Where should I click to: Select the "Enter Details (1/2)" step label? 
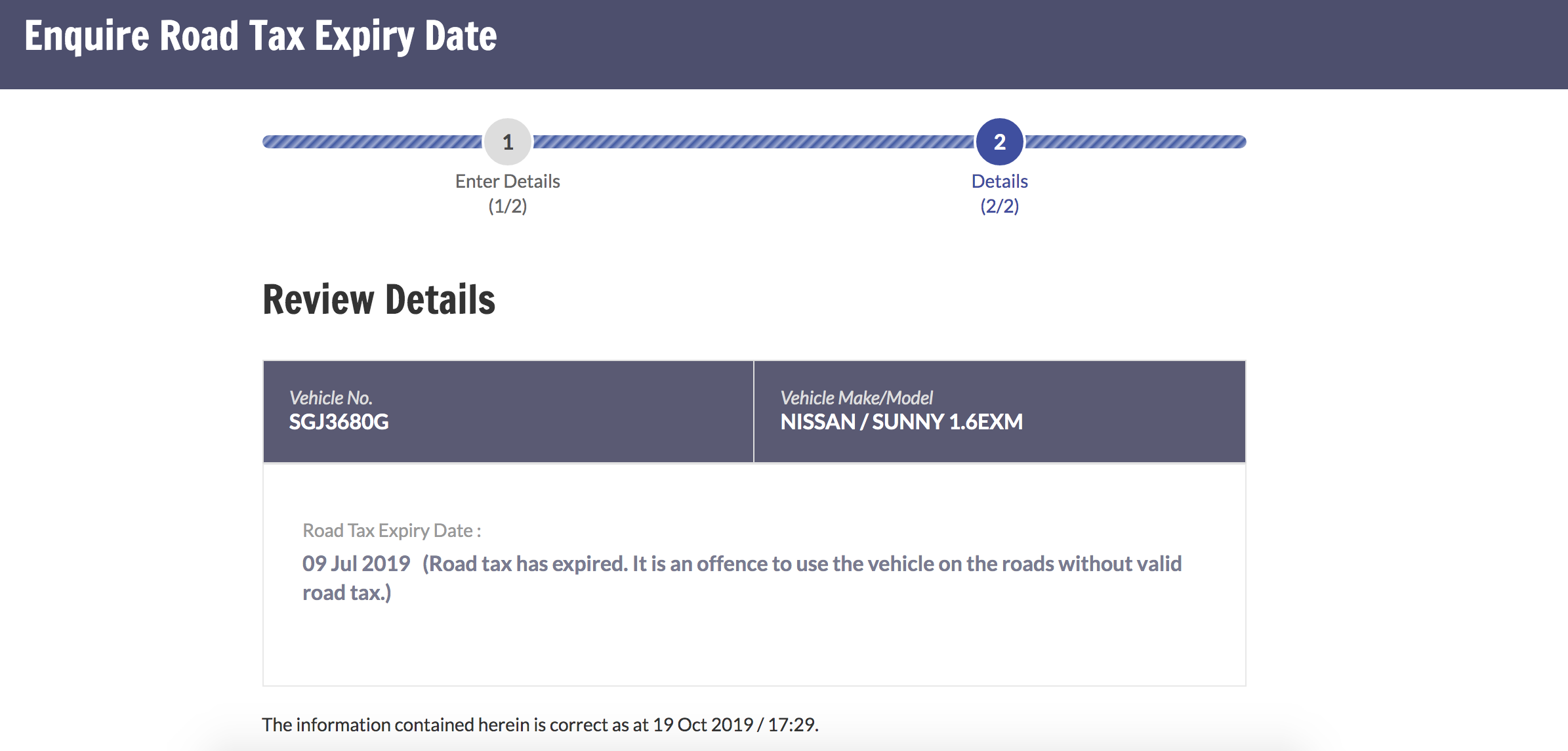click(507, 182)
